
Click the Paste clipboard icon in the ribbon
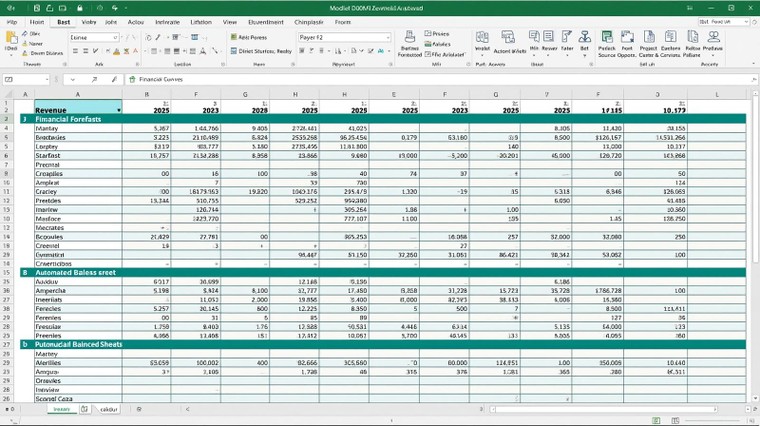(11, 42)
